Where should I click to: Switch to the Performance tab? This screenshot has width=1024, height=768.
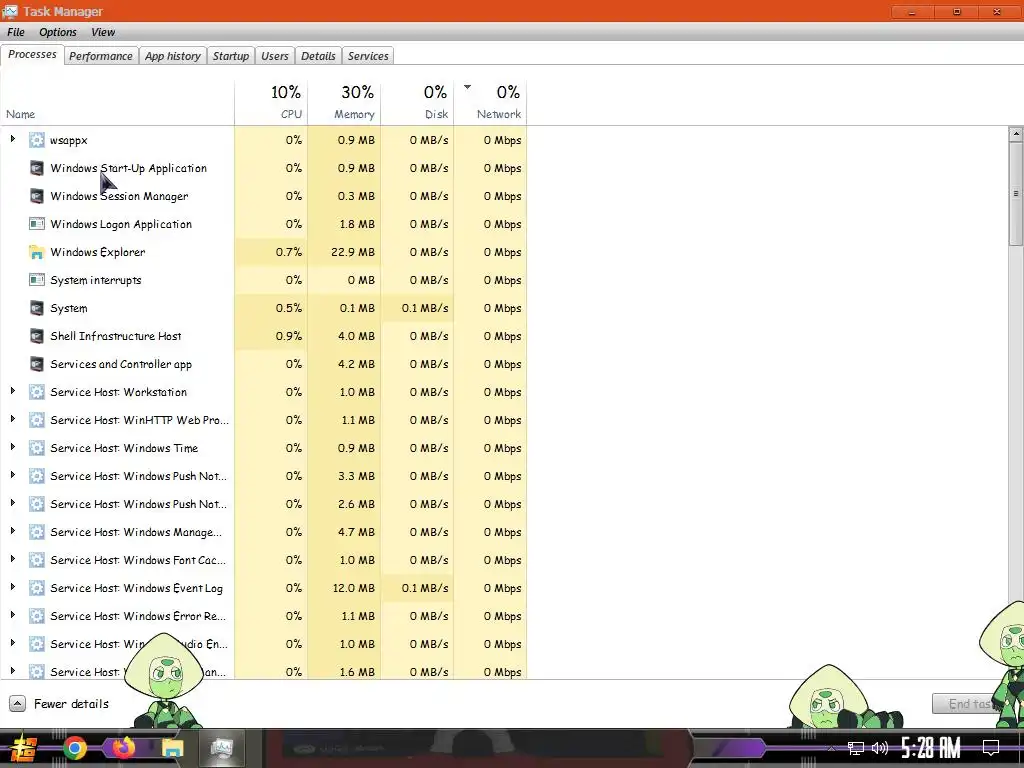(101, 56)
